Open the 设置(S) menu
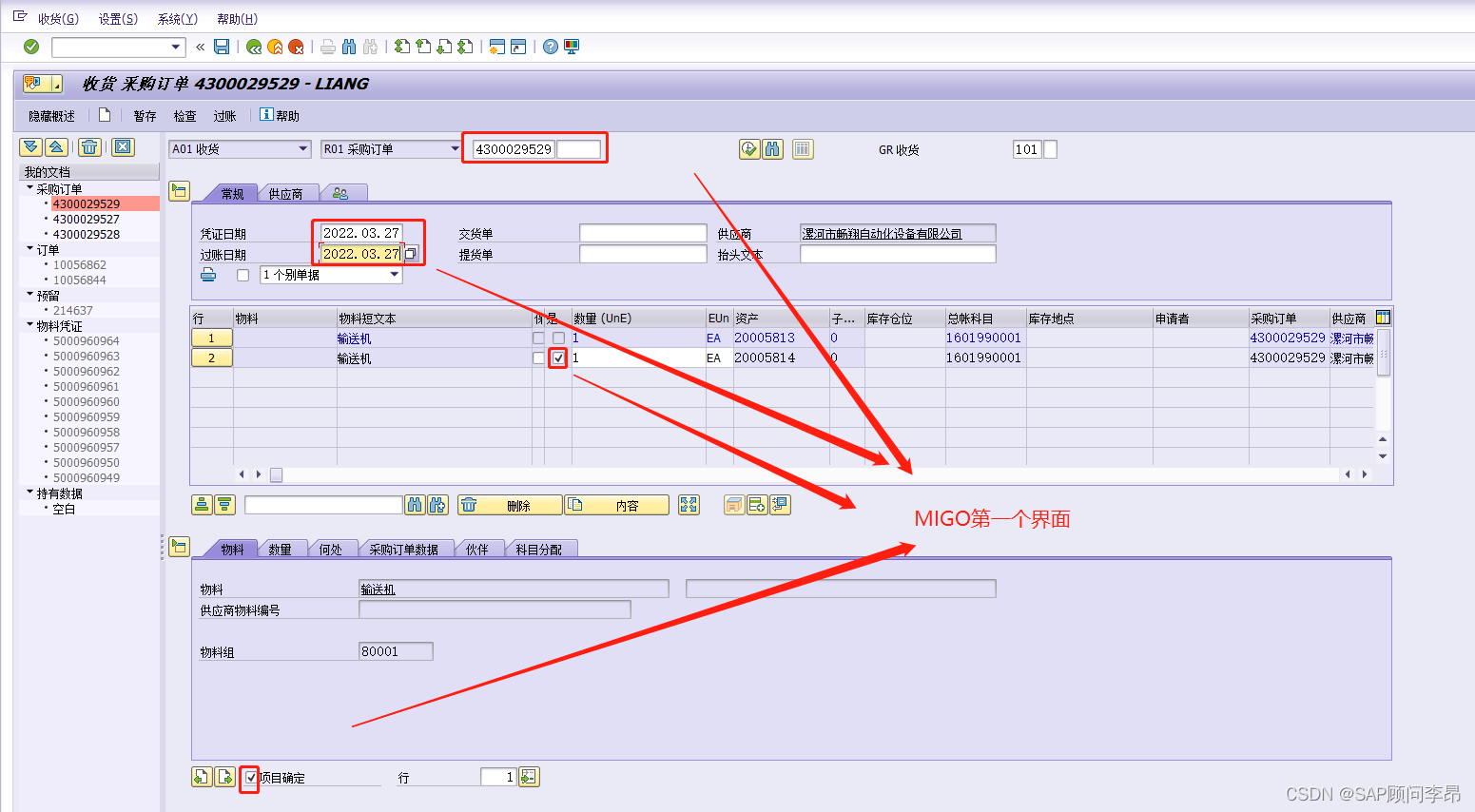The height and width of the screenshot is (812, 1475). pyautogui.click(x=118, y=19)
